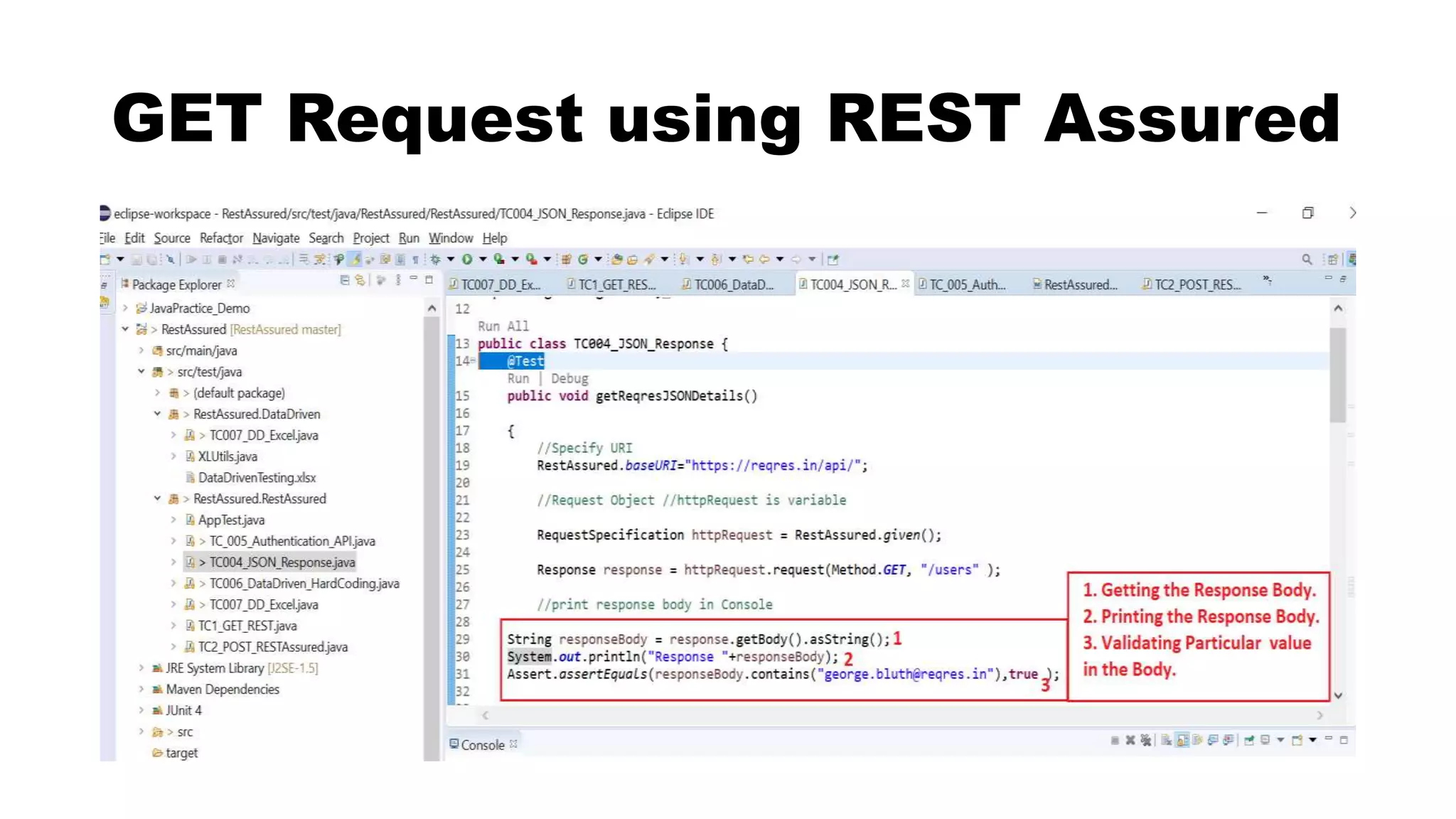The height and width of the screenshot is (819, 1456).
Task: Click the Debug bug icon in toolbar
Action: (x=435, y=259)
